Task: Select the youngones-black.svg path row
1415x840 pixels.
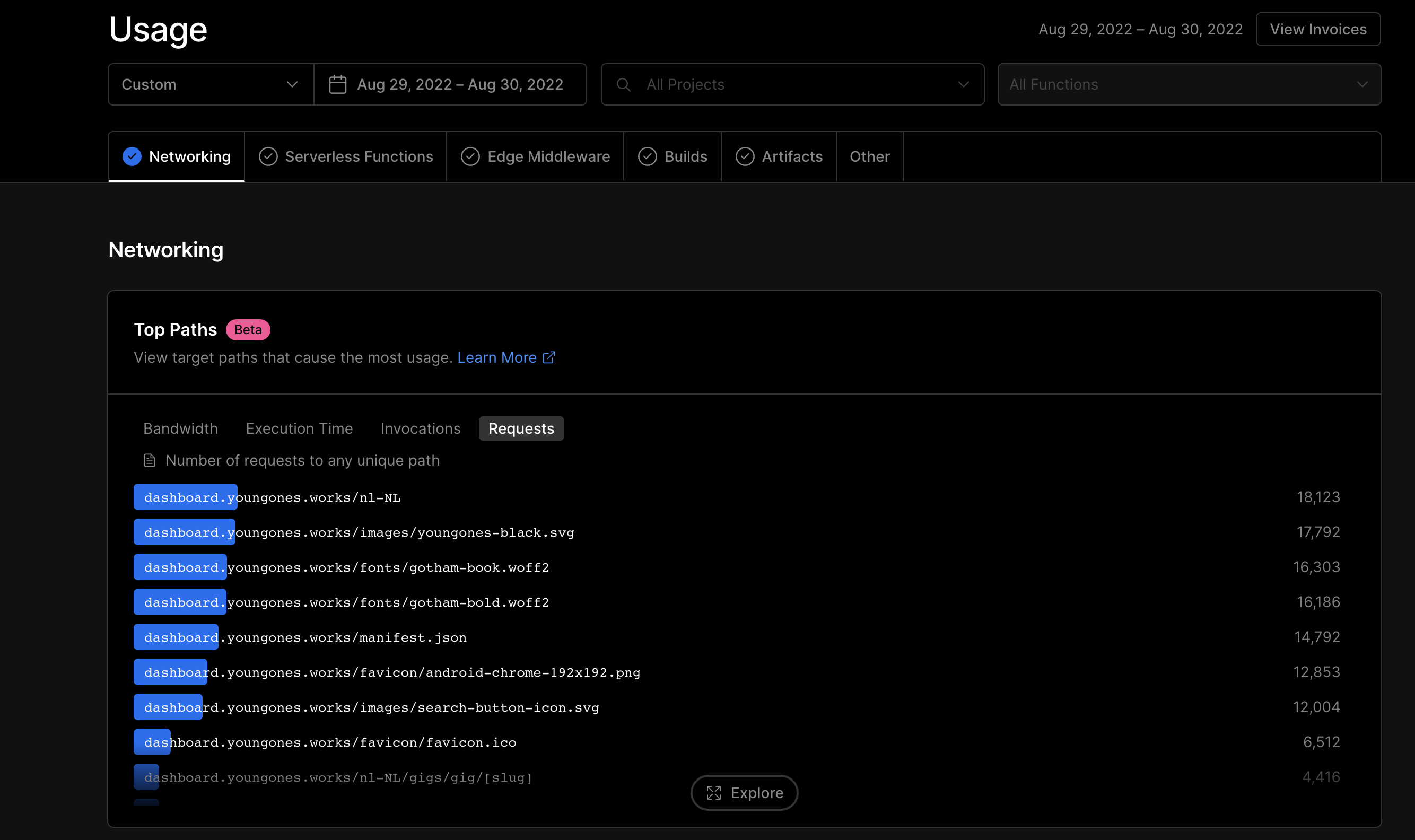Action: (737, 531)
